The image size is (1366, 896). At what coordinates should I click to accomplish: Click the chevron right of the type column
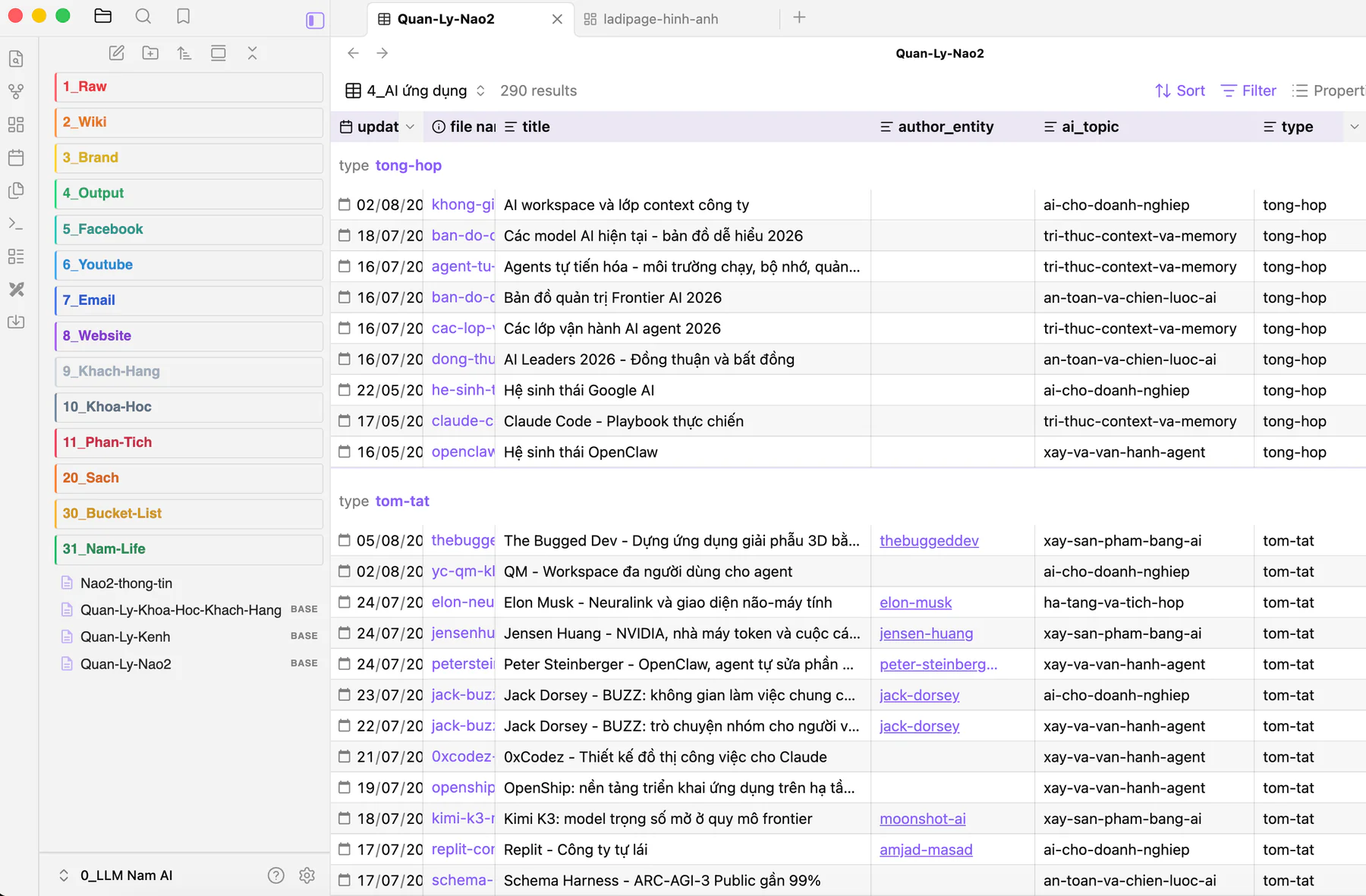coord(1355,127)
